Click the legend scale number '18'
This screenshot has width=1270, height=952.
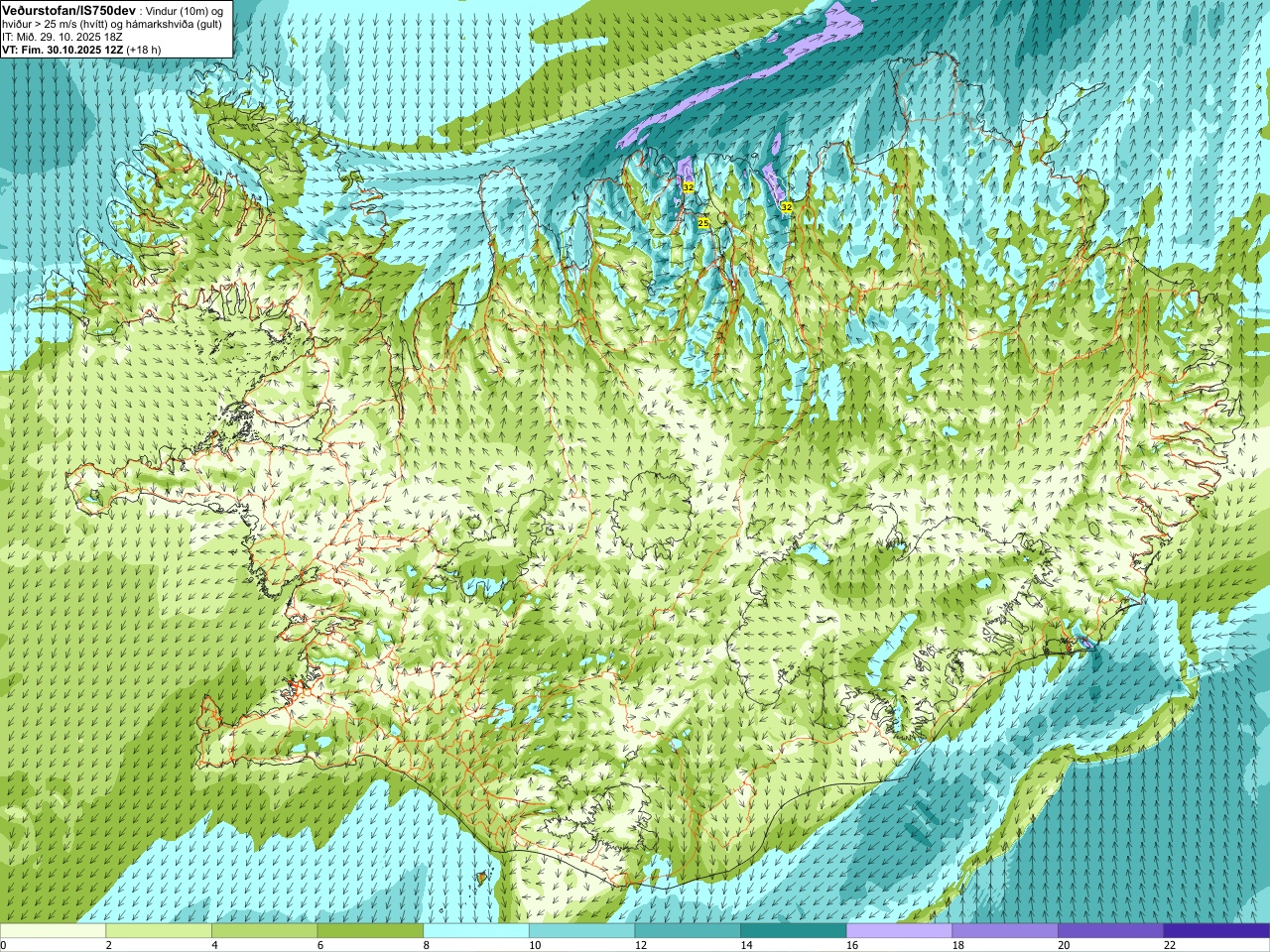pos(957,945)
